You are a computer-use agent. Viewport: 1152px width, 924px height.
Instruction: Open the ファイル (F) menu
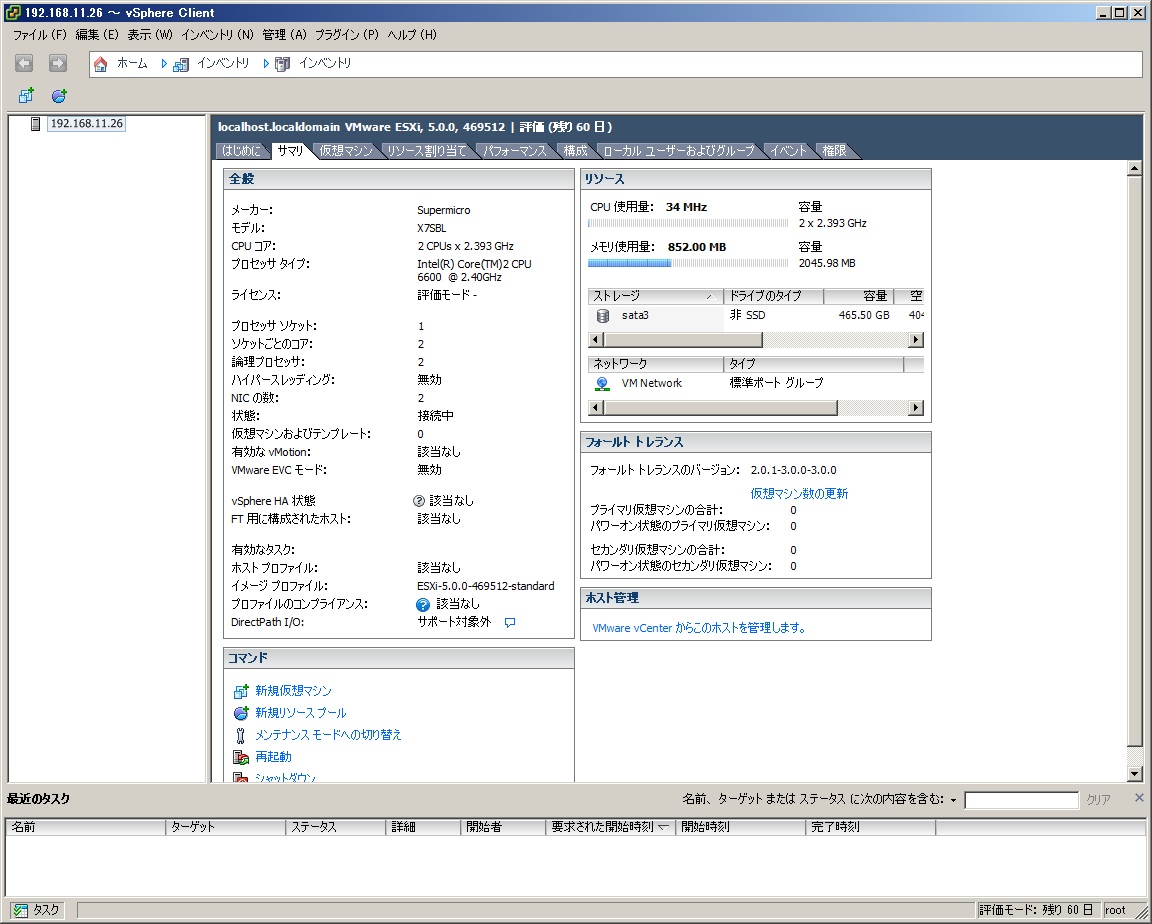coord(40,35)
